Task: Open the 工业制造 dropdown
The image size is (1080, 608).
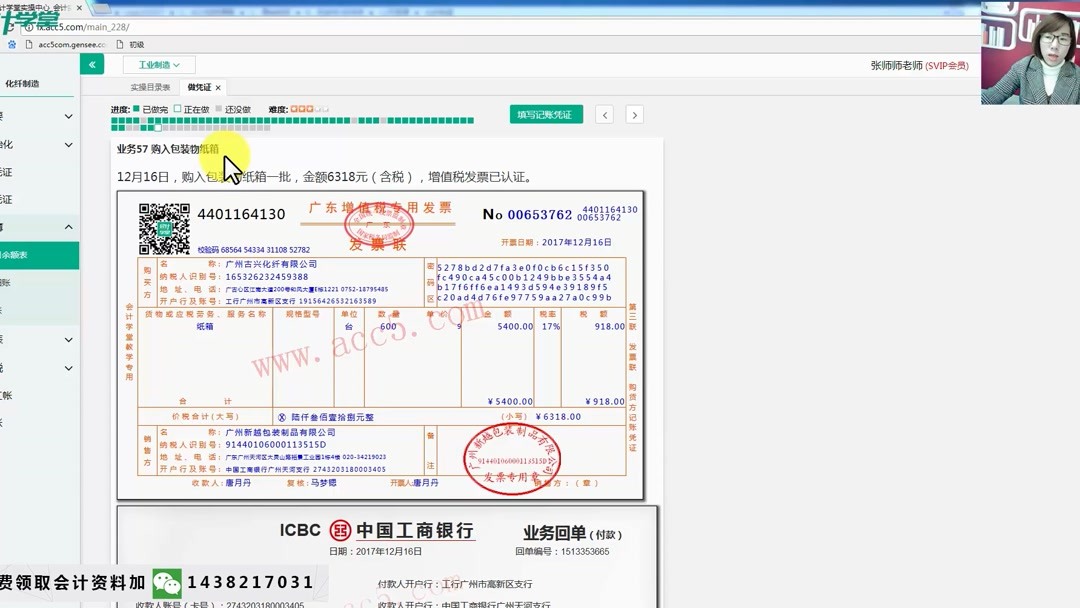Action: click(x=157, y=63)
